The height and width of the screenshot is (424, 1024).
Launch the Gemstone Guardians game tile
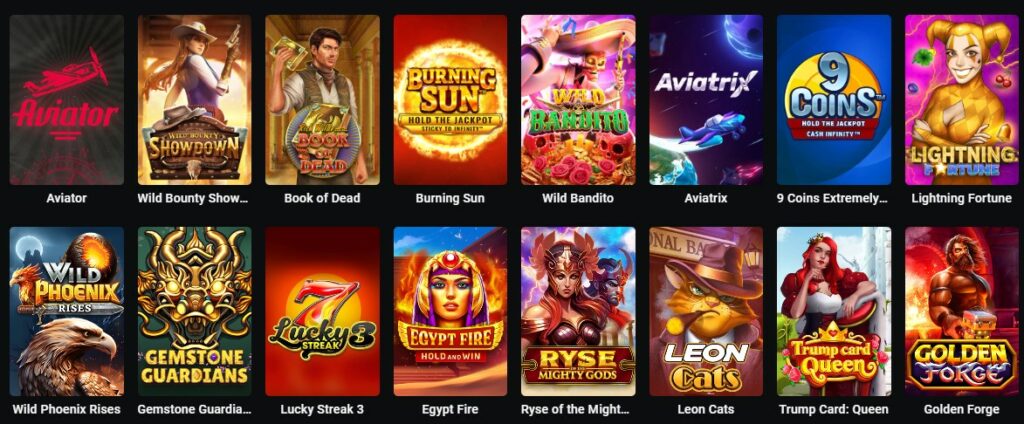[195, 311]
